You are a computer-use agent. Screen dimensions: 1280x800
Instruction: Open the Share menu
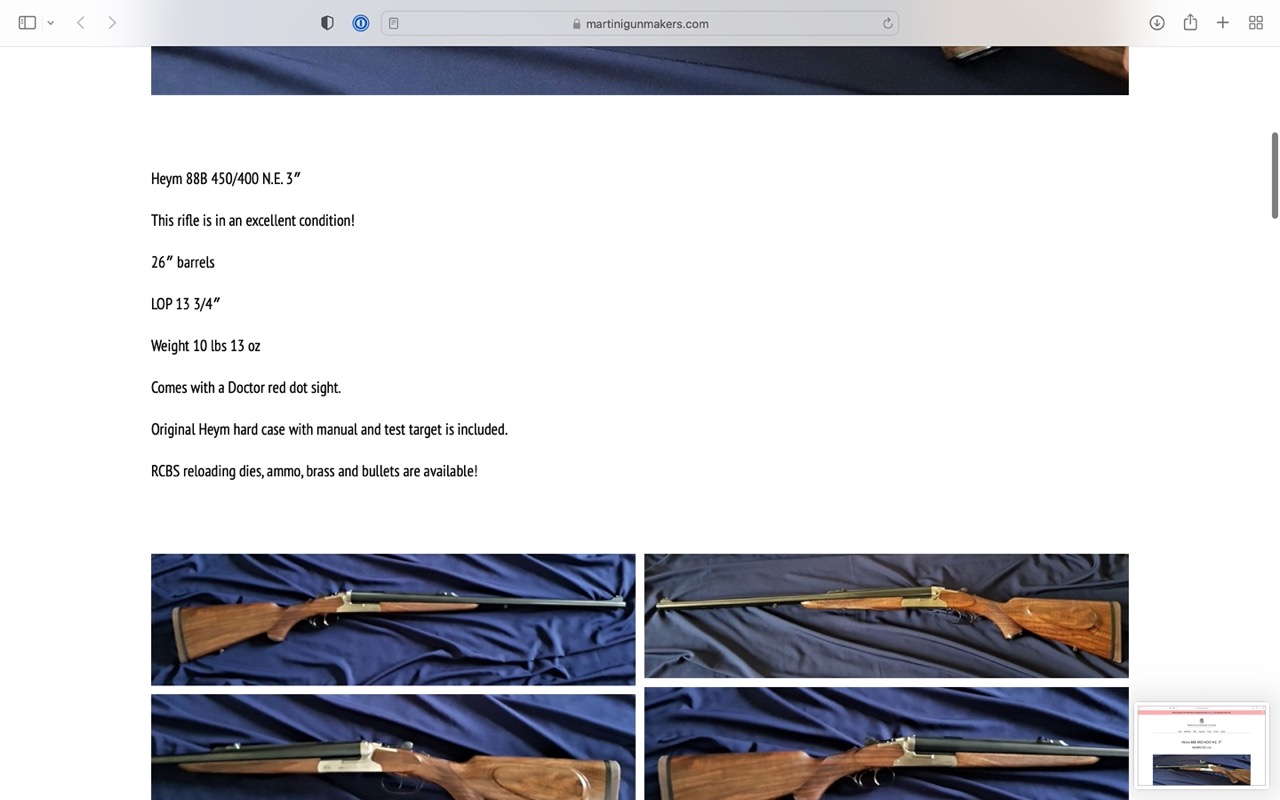pyautogui.click(x=1190, y=23)
